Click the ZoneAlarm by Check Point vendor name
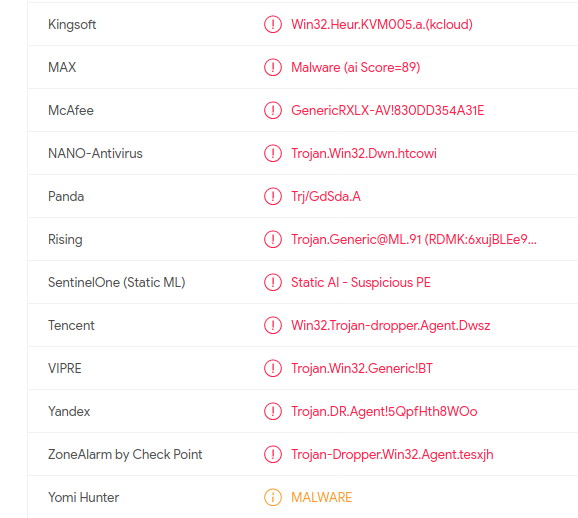 click(125, 455)
